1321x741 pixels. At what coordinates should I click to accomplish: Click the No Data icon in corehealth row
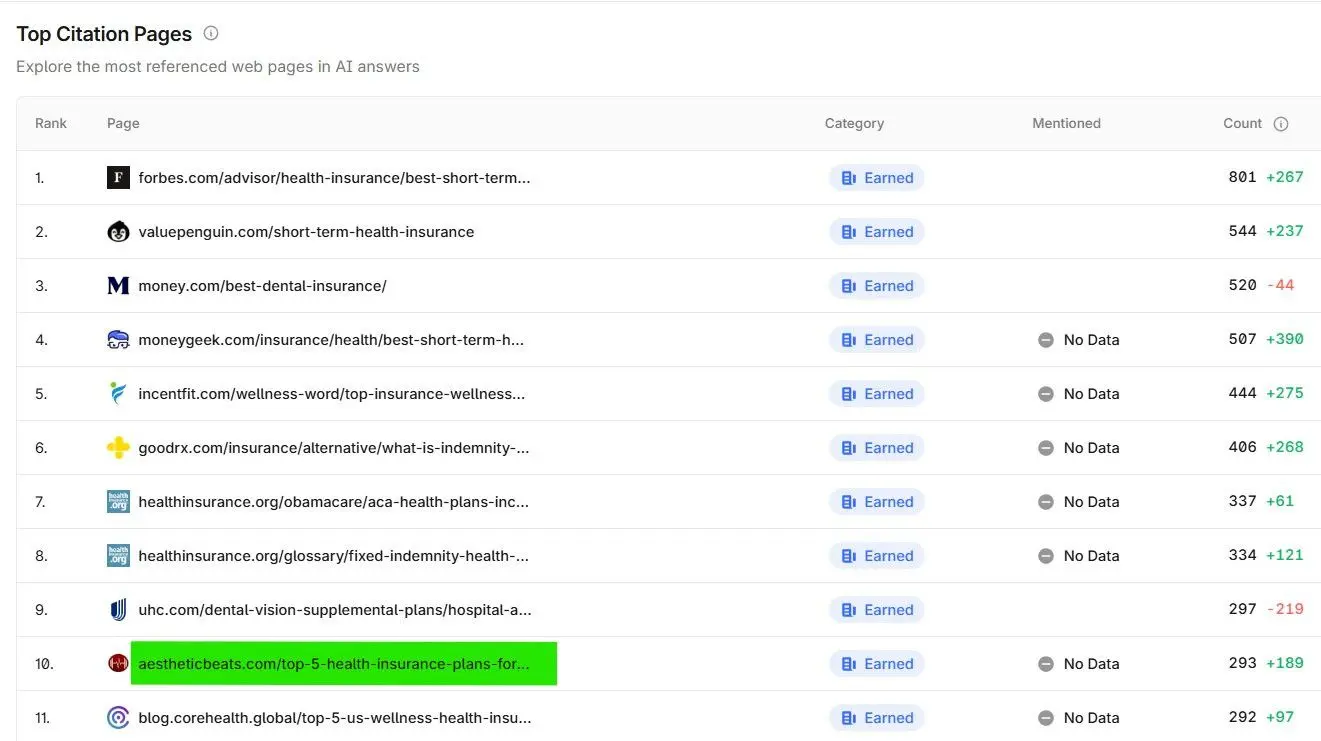coord(1046,718)
